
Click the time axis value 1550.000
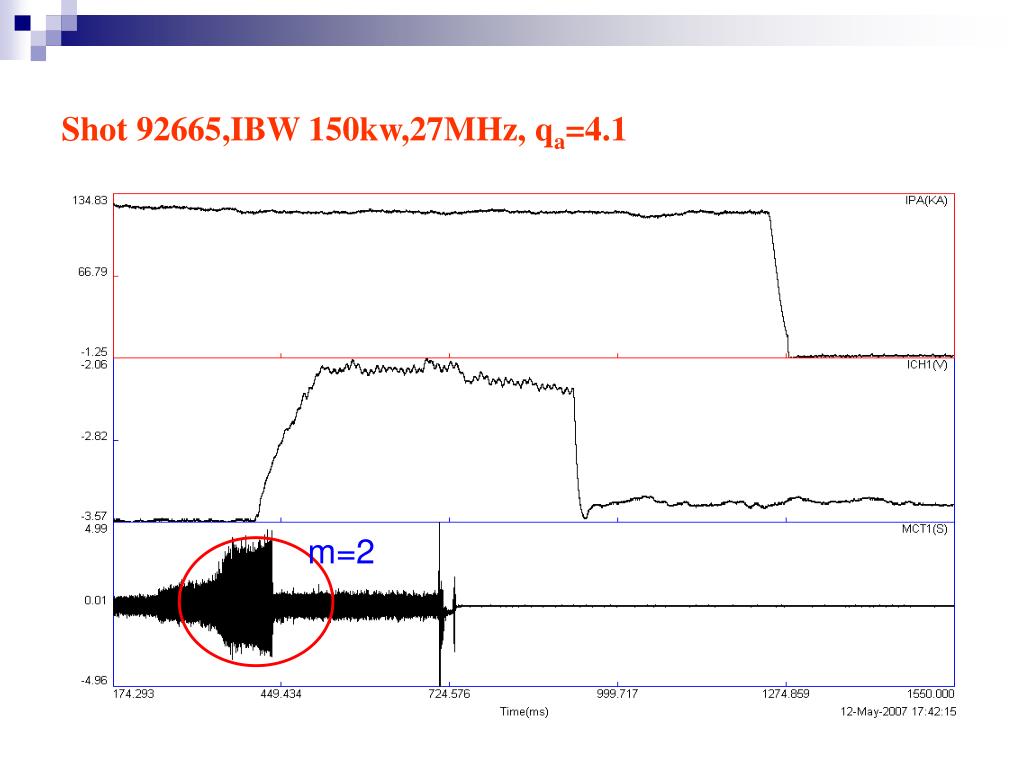931,694
